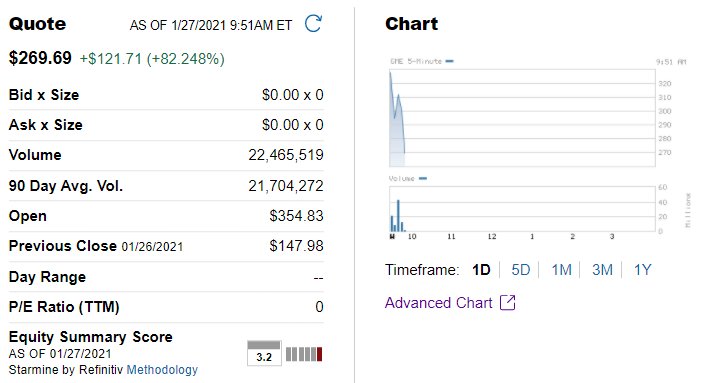Refresh the quote with the circular arrow
The height and width of the screenshot is (383, 704).
click(313, 23)
